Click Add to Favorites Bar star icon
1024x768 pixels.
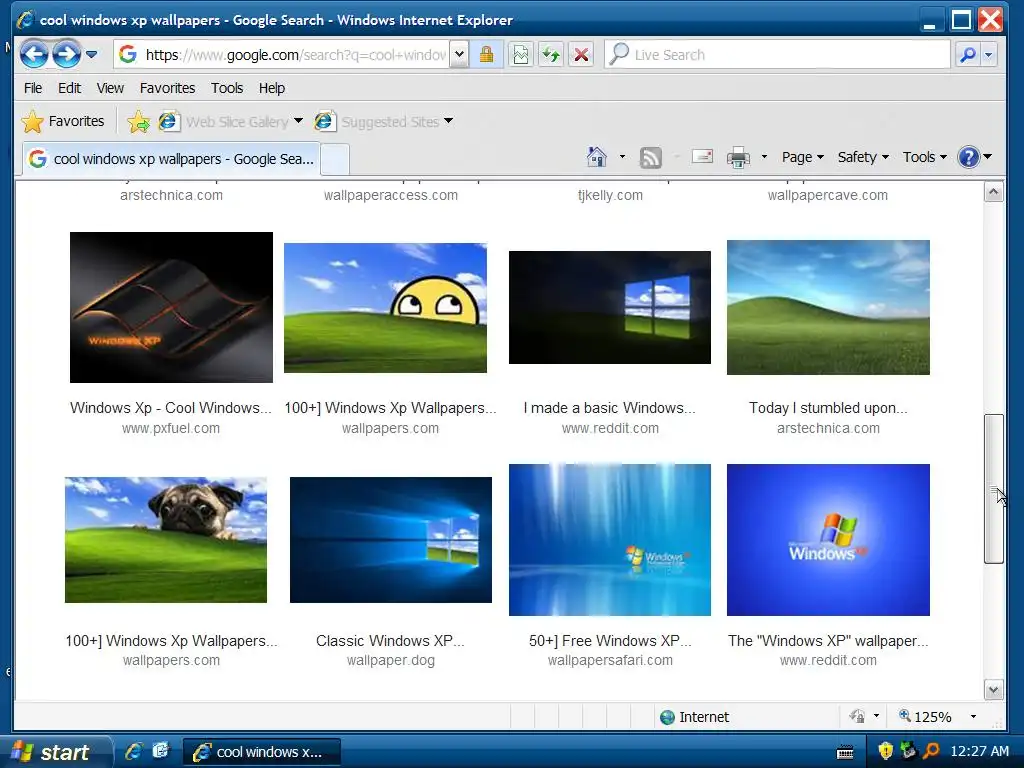[138, 121]
